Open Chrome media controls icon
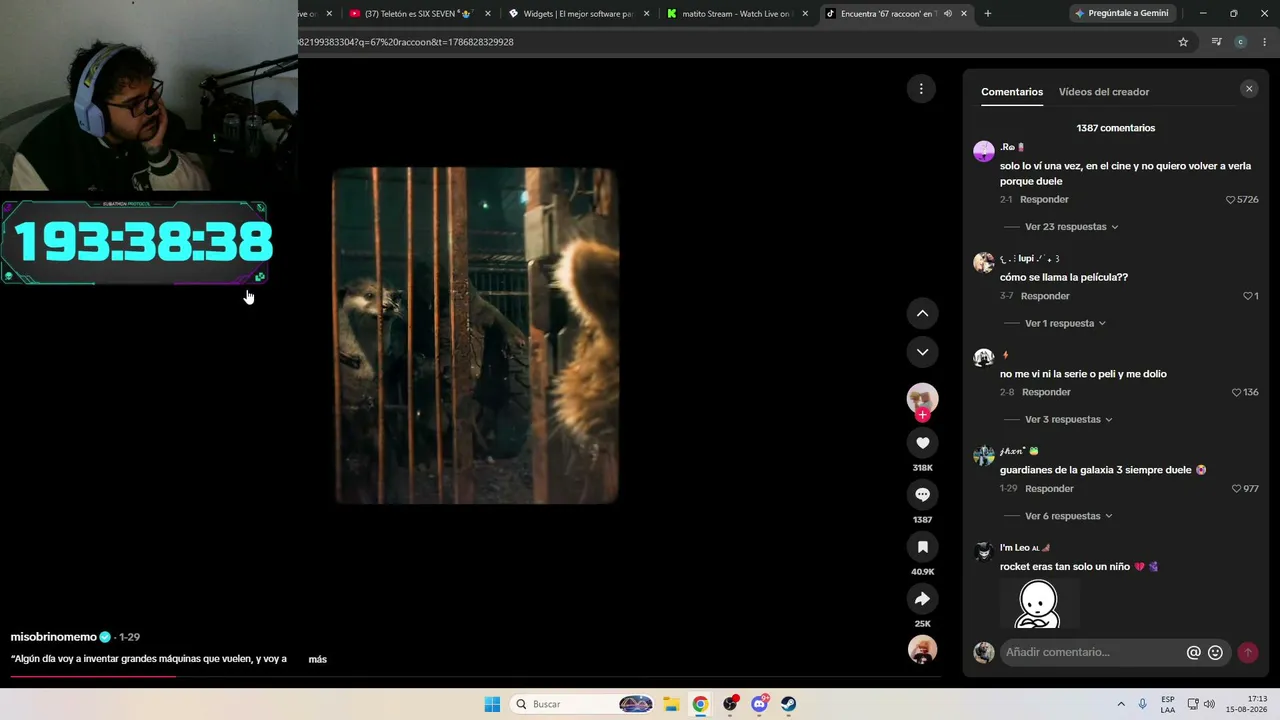The height and width of the screenshot is (720, 1280). [1216, 42]
